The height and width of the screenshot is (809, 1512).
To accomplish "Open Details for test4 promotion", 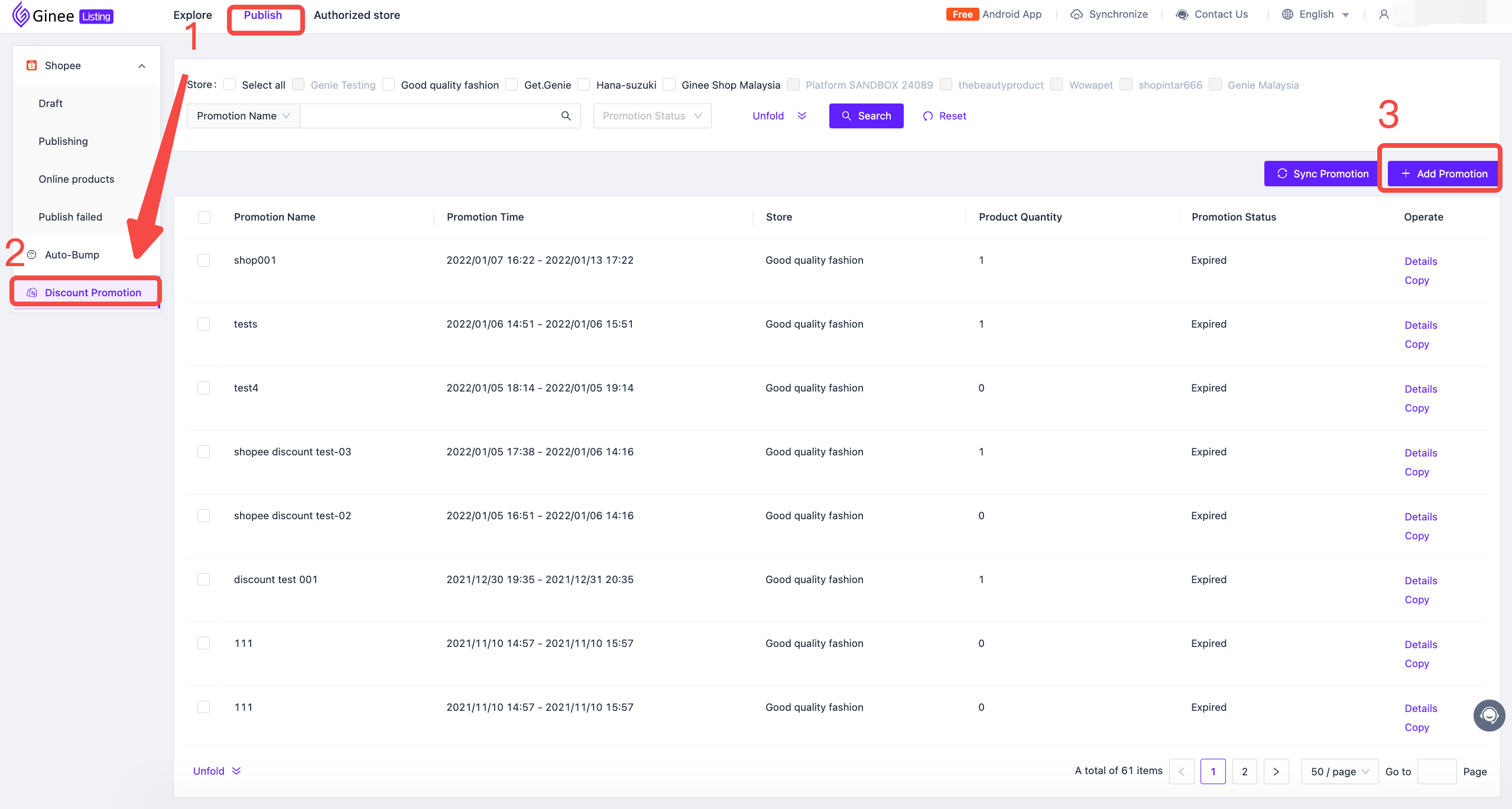I will 1421,389.
